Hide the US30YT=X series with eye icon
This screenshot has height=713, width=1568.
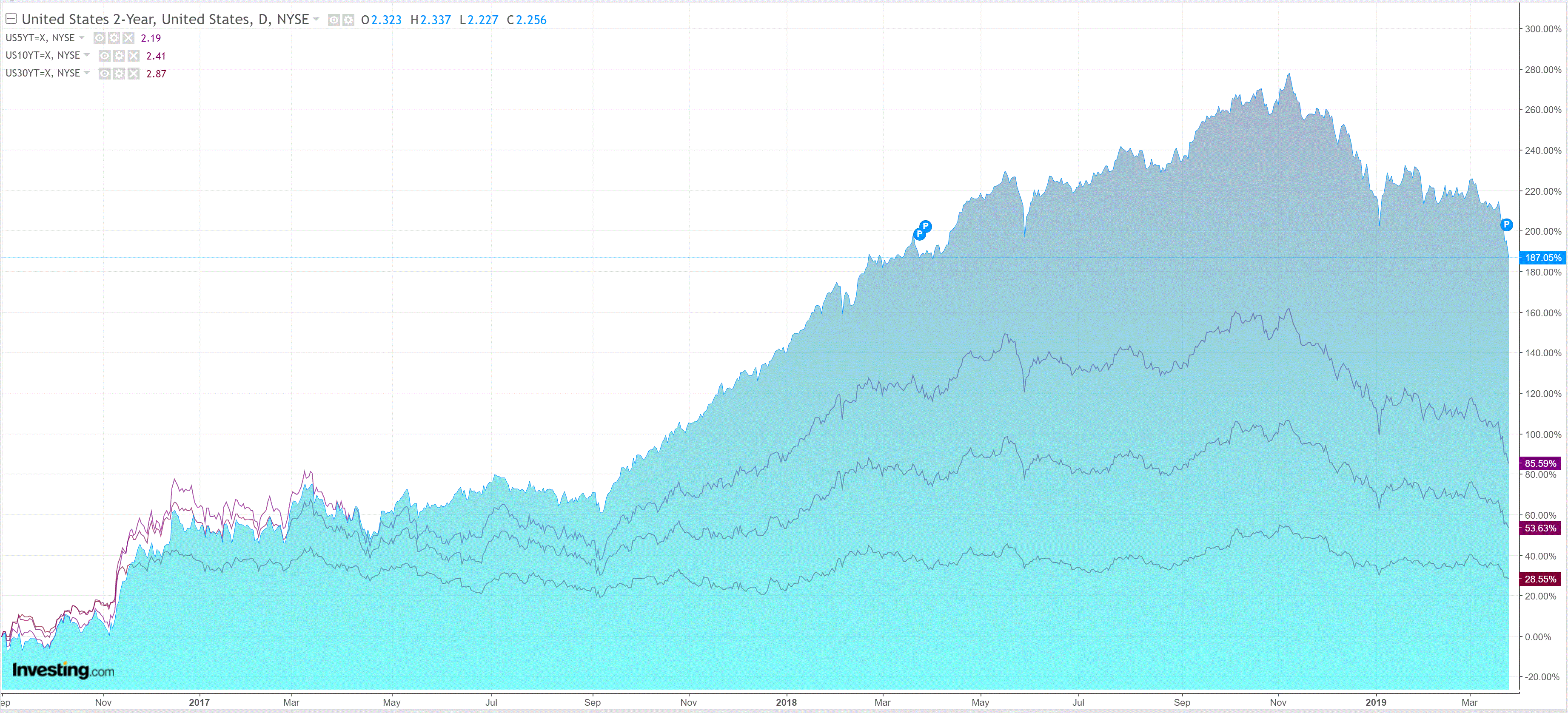[105, 74]
